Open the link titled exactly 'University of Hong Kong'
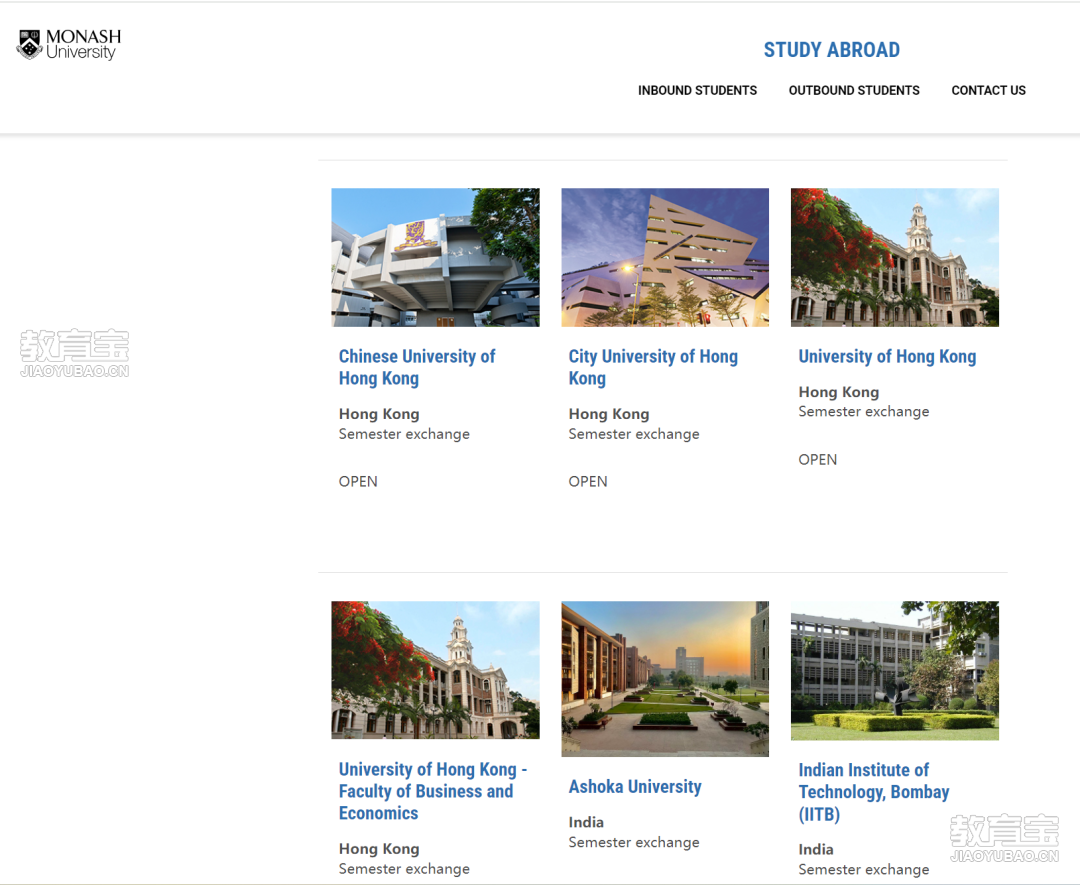The height and width of the screenshot is (885, 1080). tap(887, 356)
